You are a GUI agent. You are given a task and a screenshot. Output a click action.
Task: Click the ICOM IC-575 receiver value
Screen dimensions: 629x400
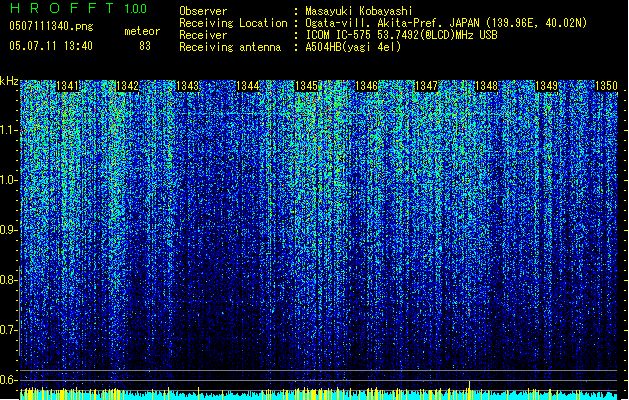coord(401,35)
